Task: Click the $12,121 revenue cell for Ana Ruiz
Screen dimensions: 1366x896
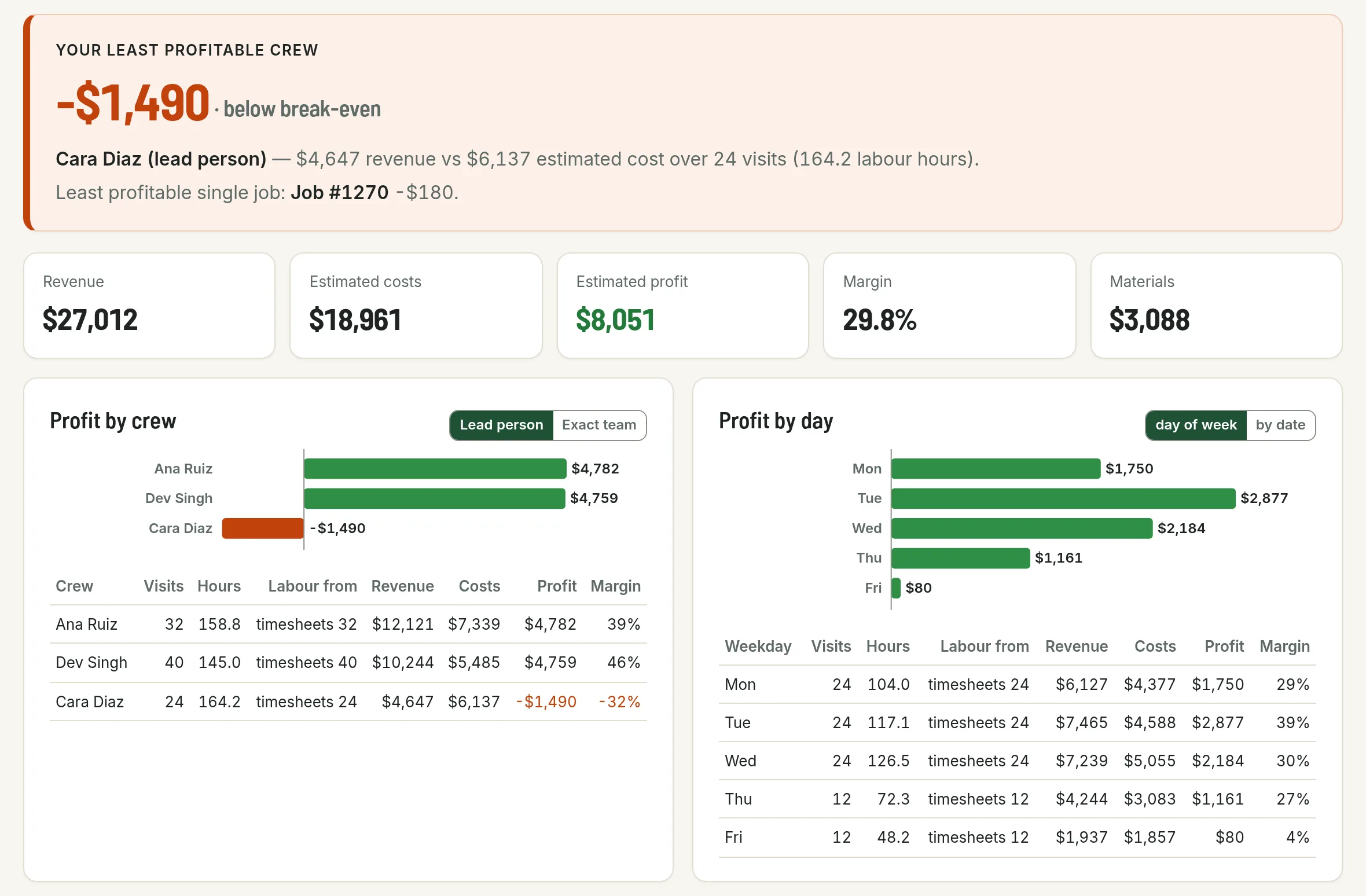Action: (x=403, y=624)
